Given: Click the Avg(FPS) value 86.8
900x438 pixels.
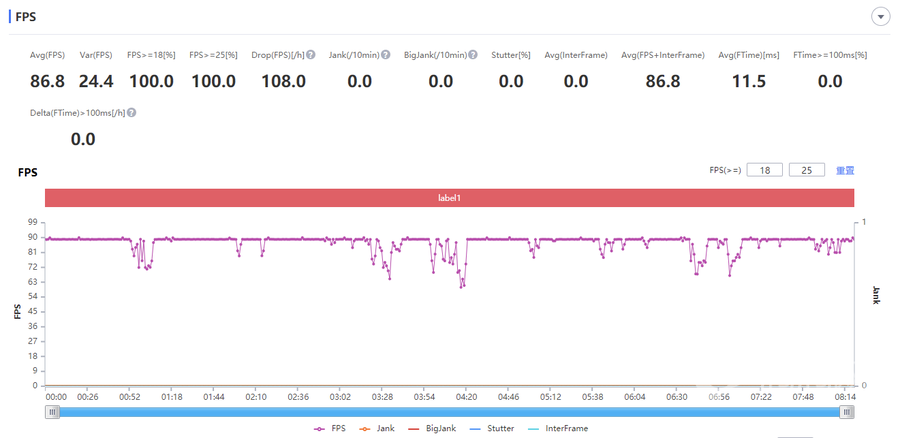Looking at the screenshot, I should [49, 81].
